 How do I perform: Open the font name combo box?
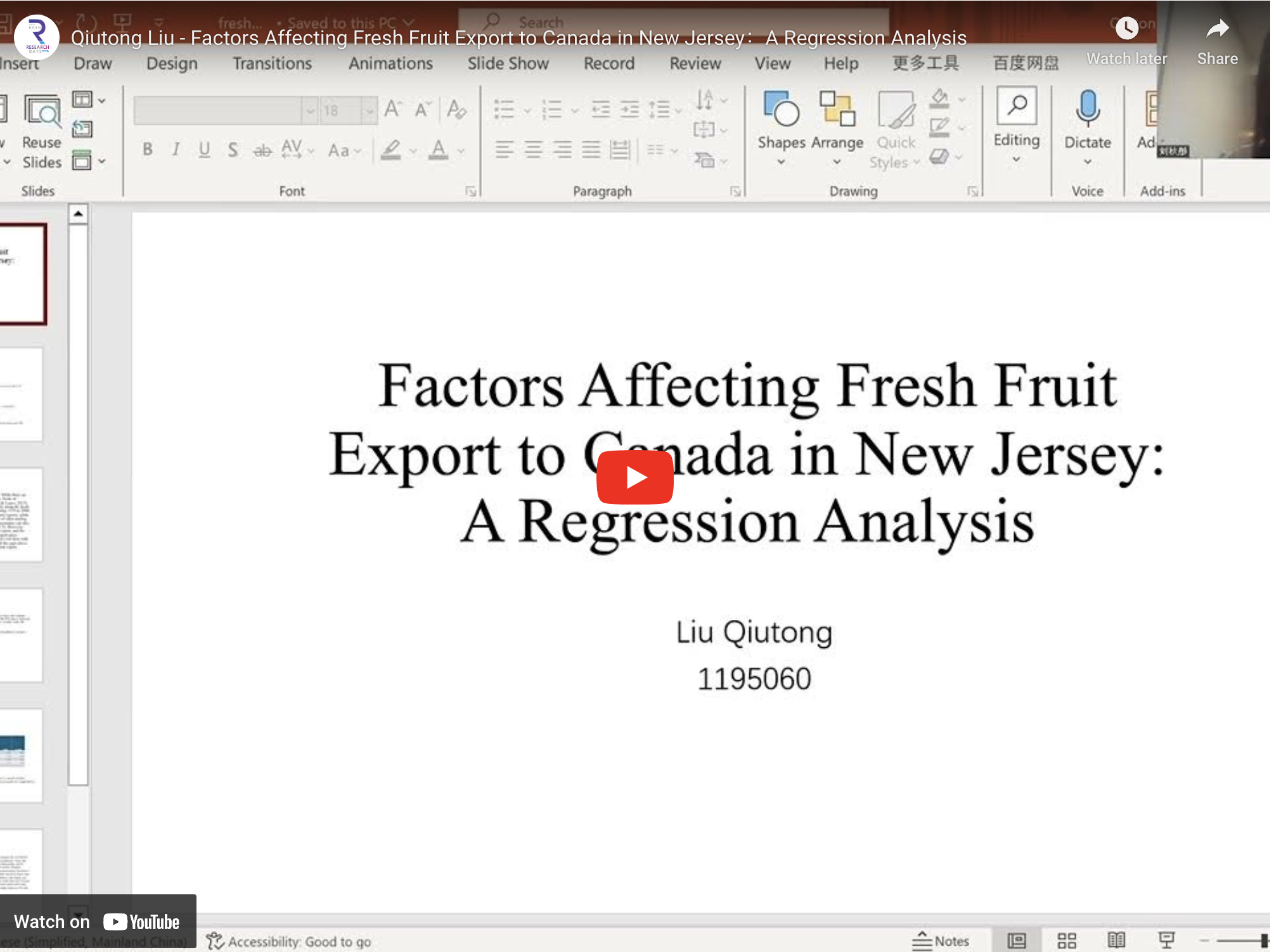pos(224,111)
